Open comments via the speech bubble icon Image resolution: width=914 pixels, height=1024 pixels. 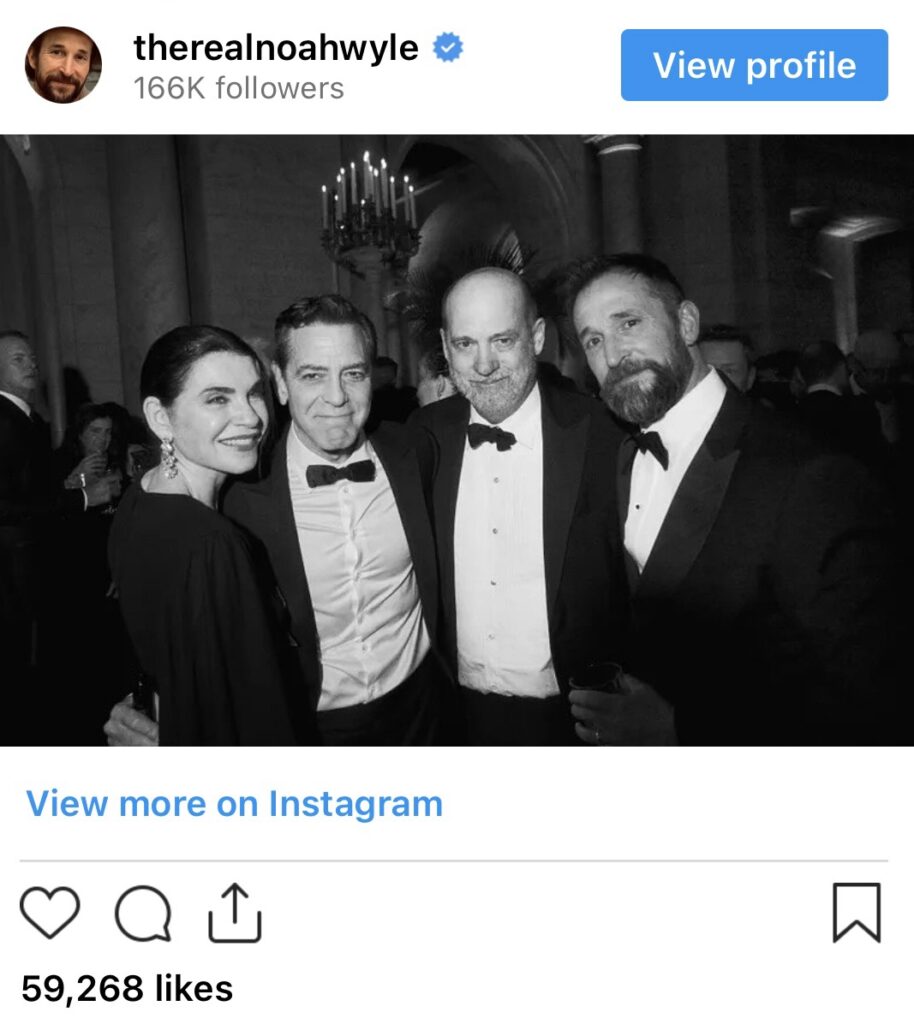(x=142, y=912)
